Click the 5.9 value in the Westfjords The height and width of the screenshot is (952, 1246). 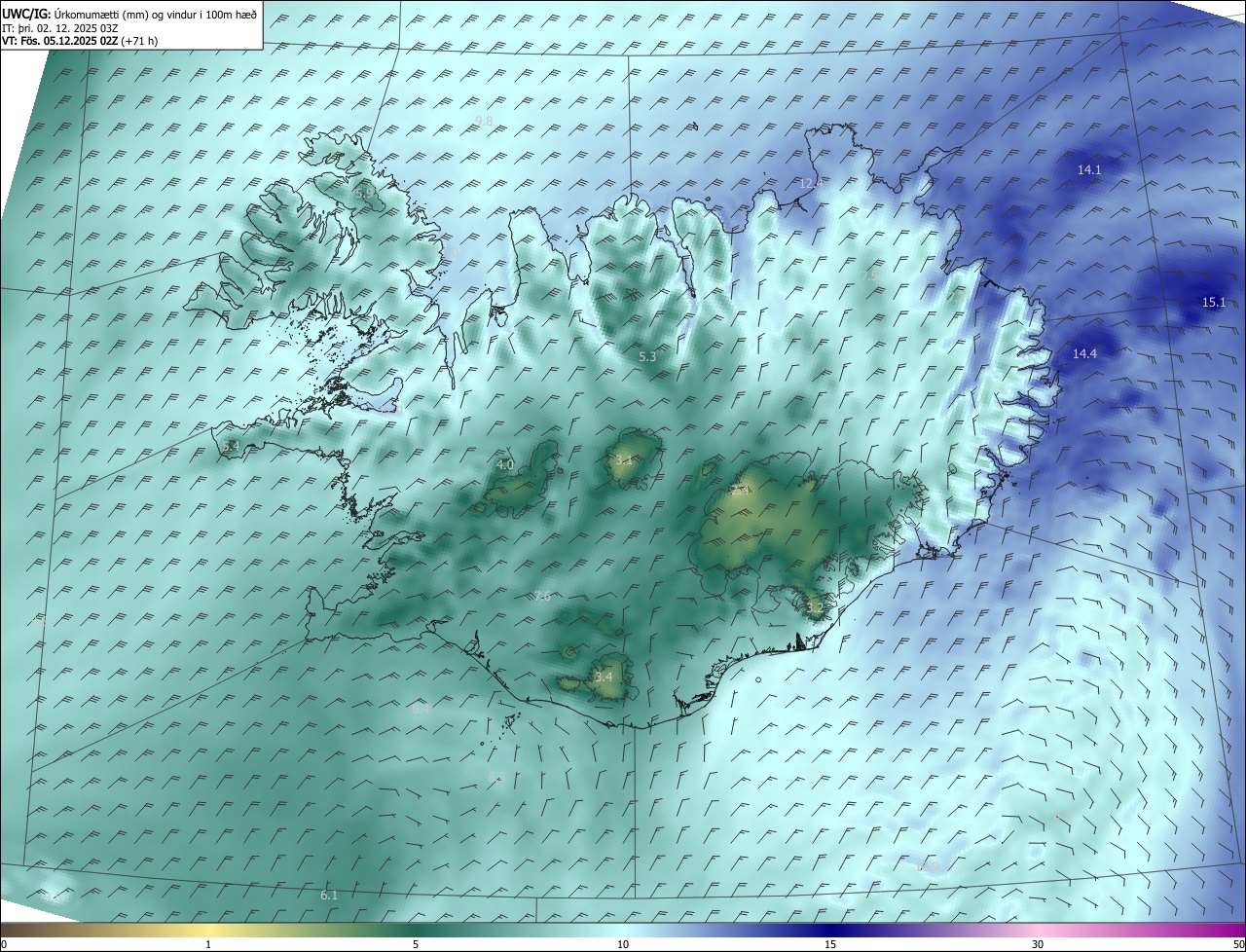(365, 194)
